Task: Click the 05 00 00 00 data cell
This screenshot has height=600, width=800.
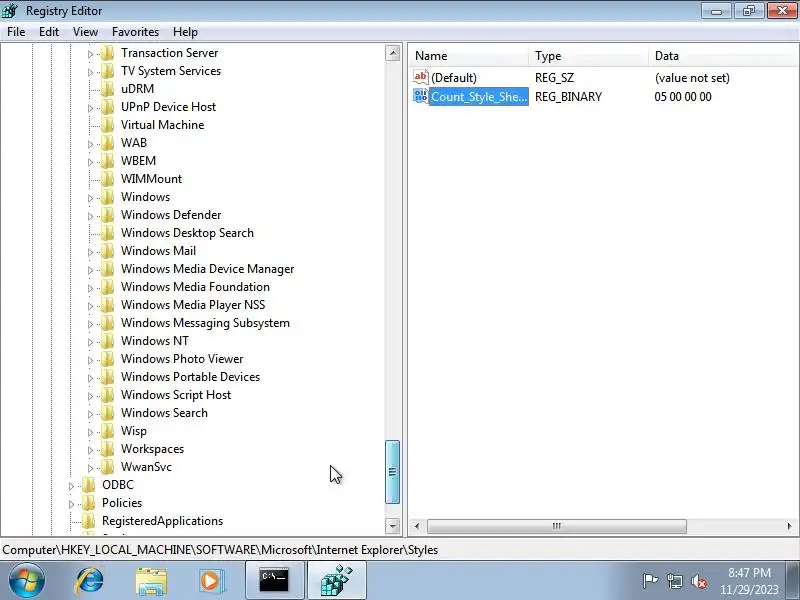Action: point(683,96)
